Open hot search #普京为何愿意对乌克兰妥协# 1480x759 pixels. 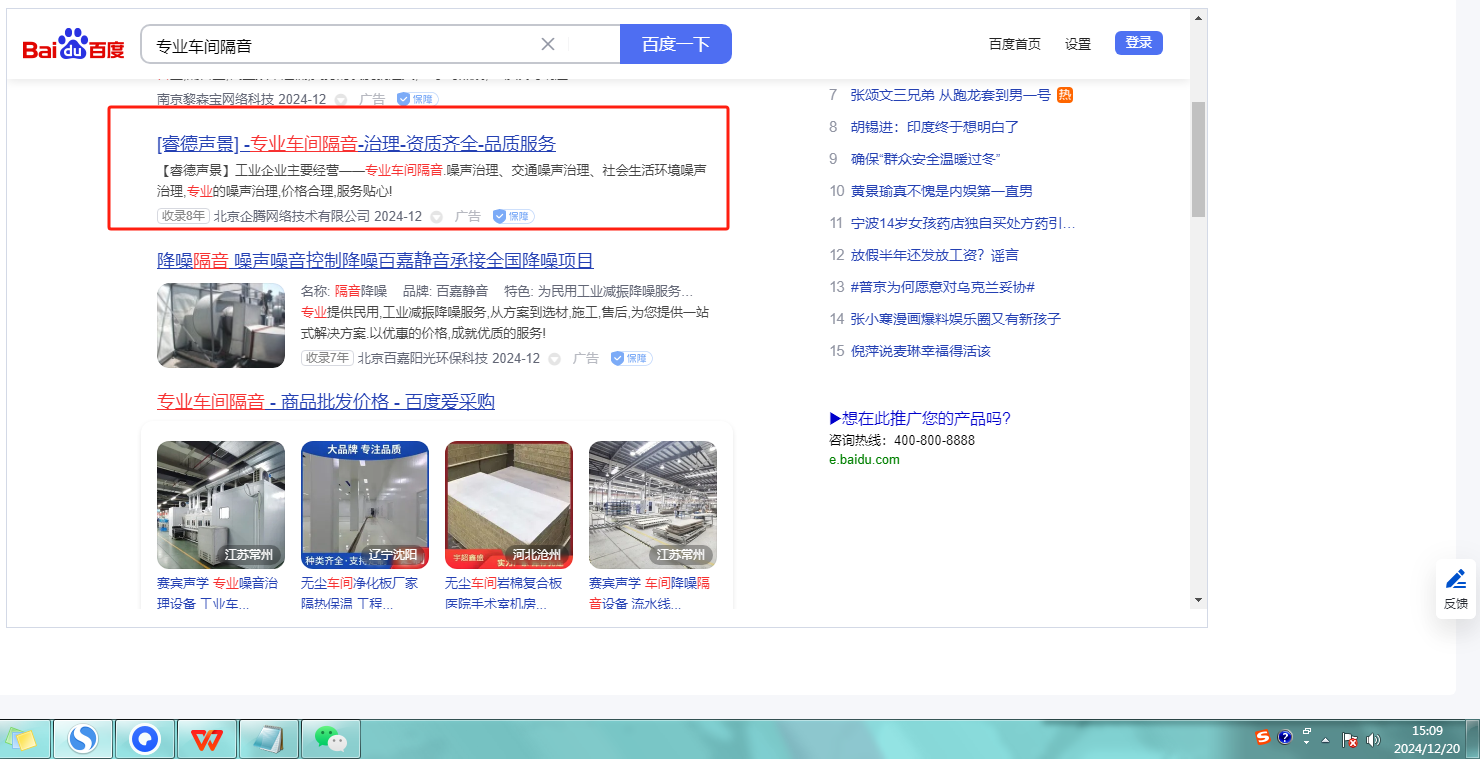pos(943,287)
